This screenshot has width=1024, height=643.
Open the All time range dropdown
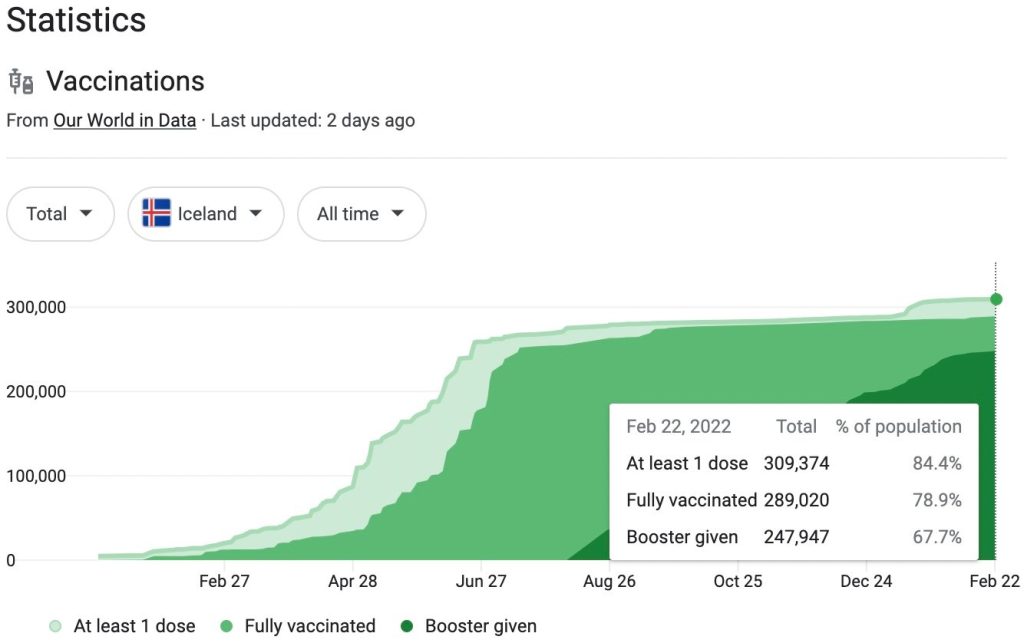[x=361, y=214]
